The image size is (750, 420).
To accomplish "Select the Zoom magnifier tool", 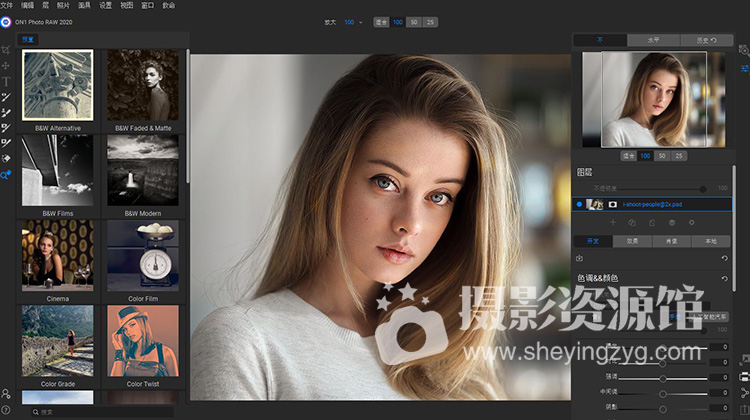I will tap(7, 174).
